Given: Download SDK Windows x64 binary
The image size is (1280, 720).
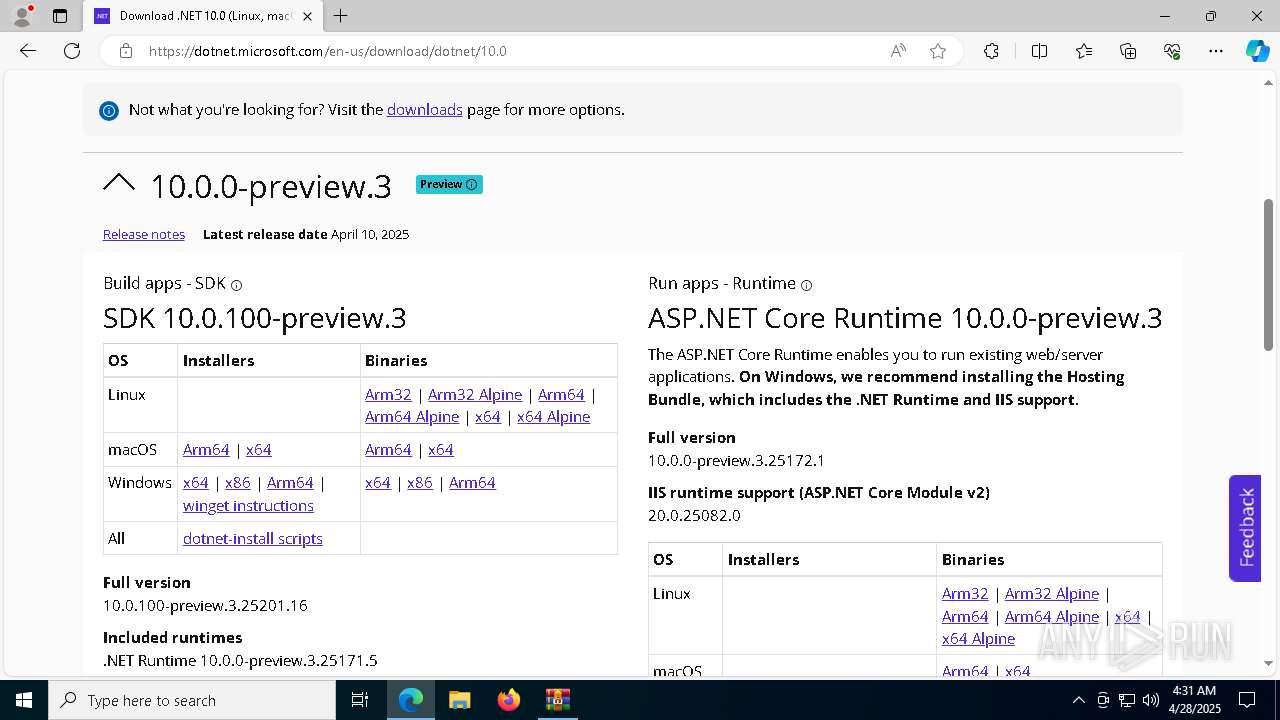Looking at the screenshot, I should coord(378,483).
